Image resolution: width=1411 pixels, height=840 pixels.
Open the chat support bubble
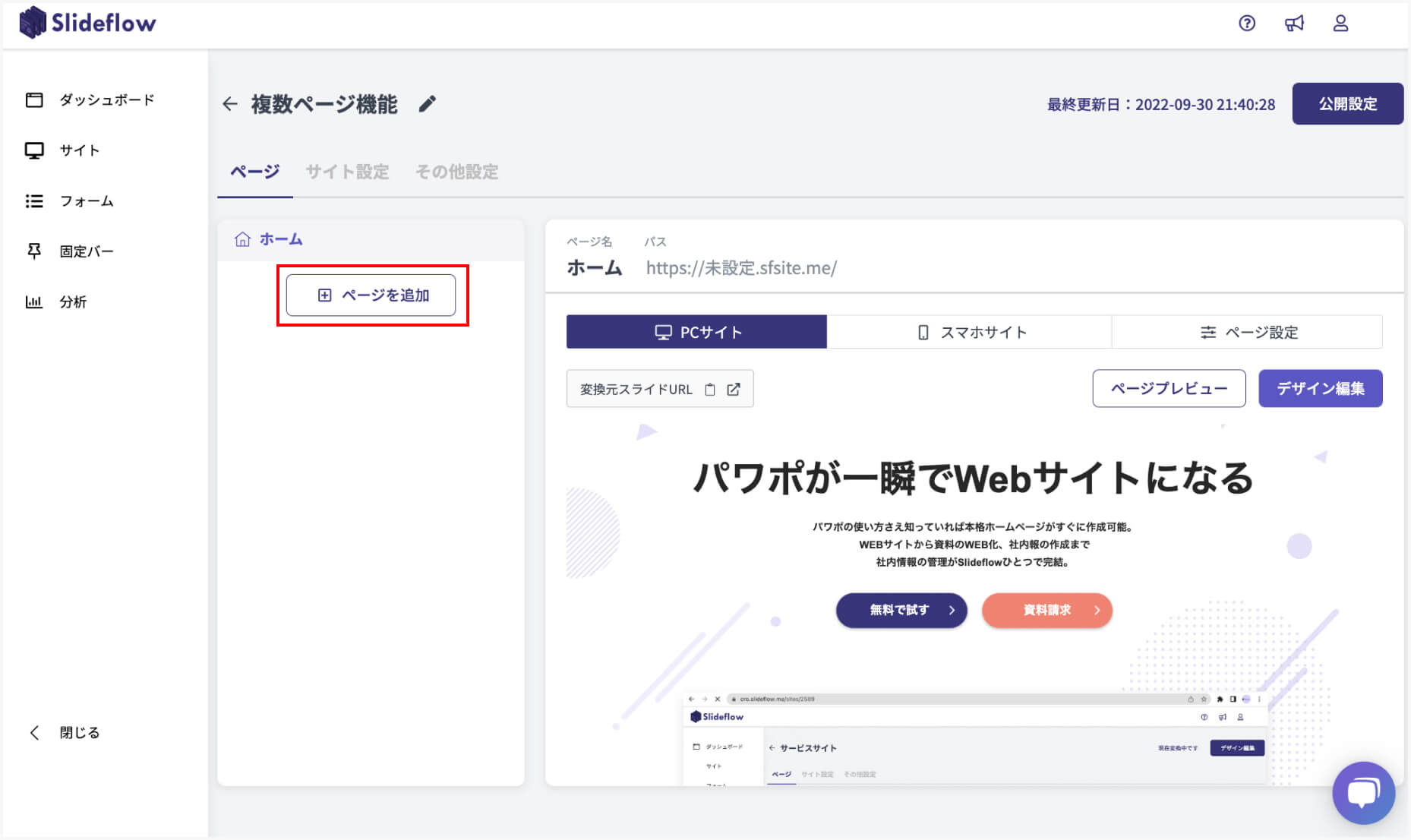(1363, 793)
